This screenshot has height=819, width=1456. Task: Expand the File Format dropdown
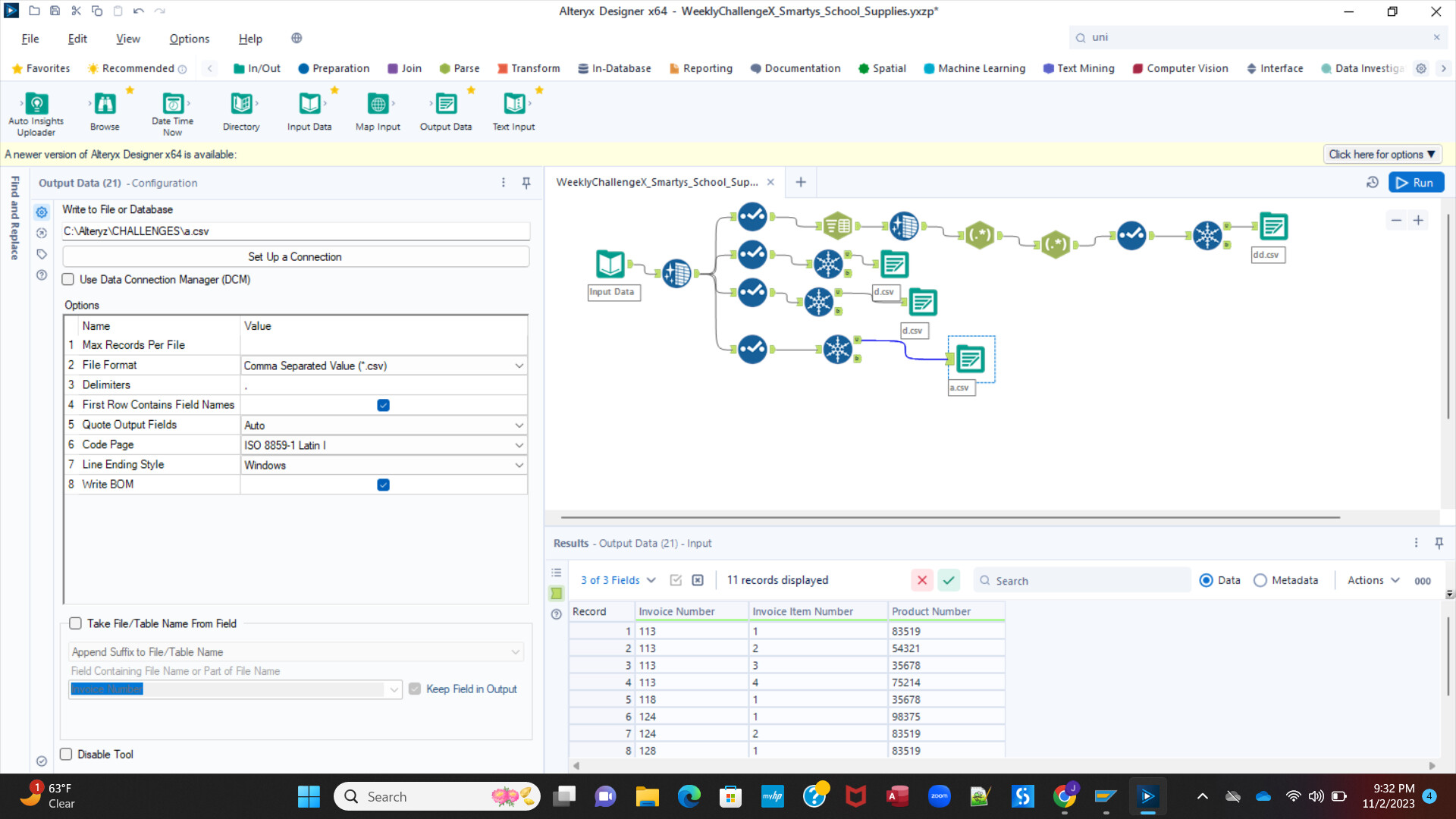coord(519,366)
